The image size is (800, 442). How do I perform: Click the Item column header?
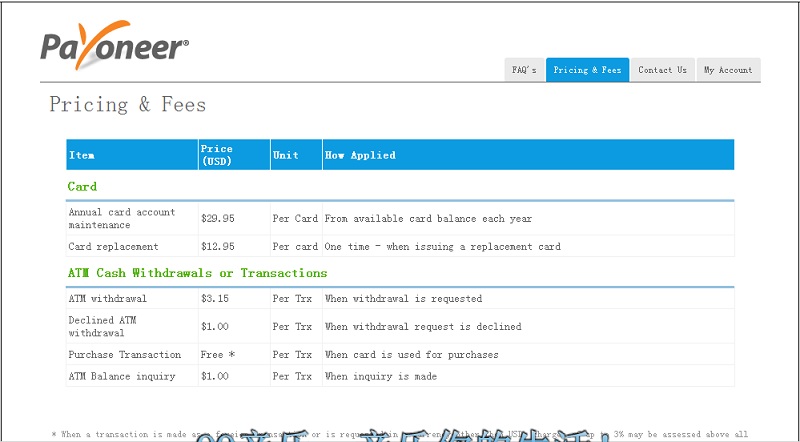pos(82,155)
